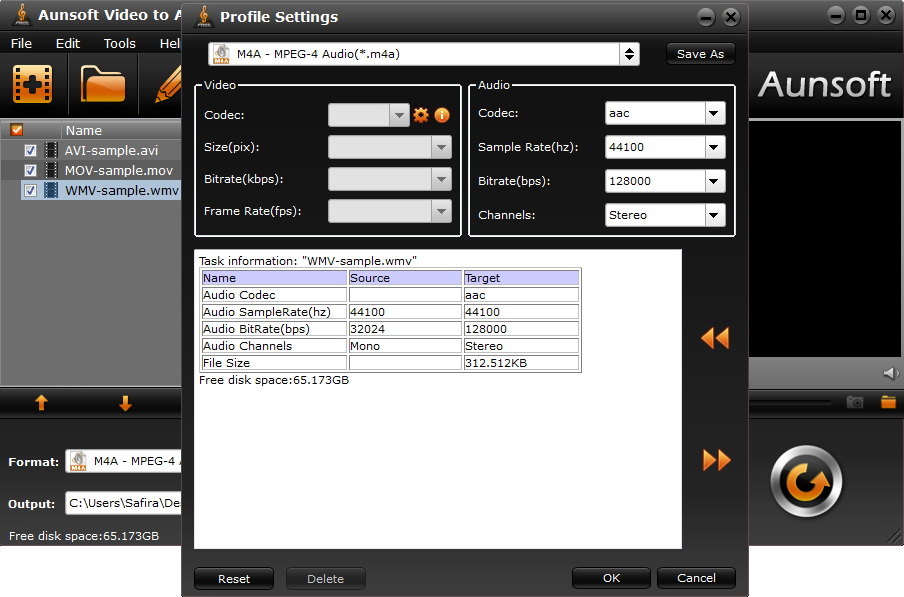Viewport: 904px width, 597px height.
Task: Click the main window Format field
Action: (123, 461)
